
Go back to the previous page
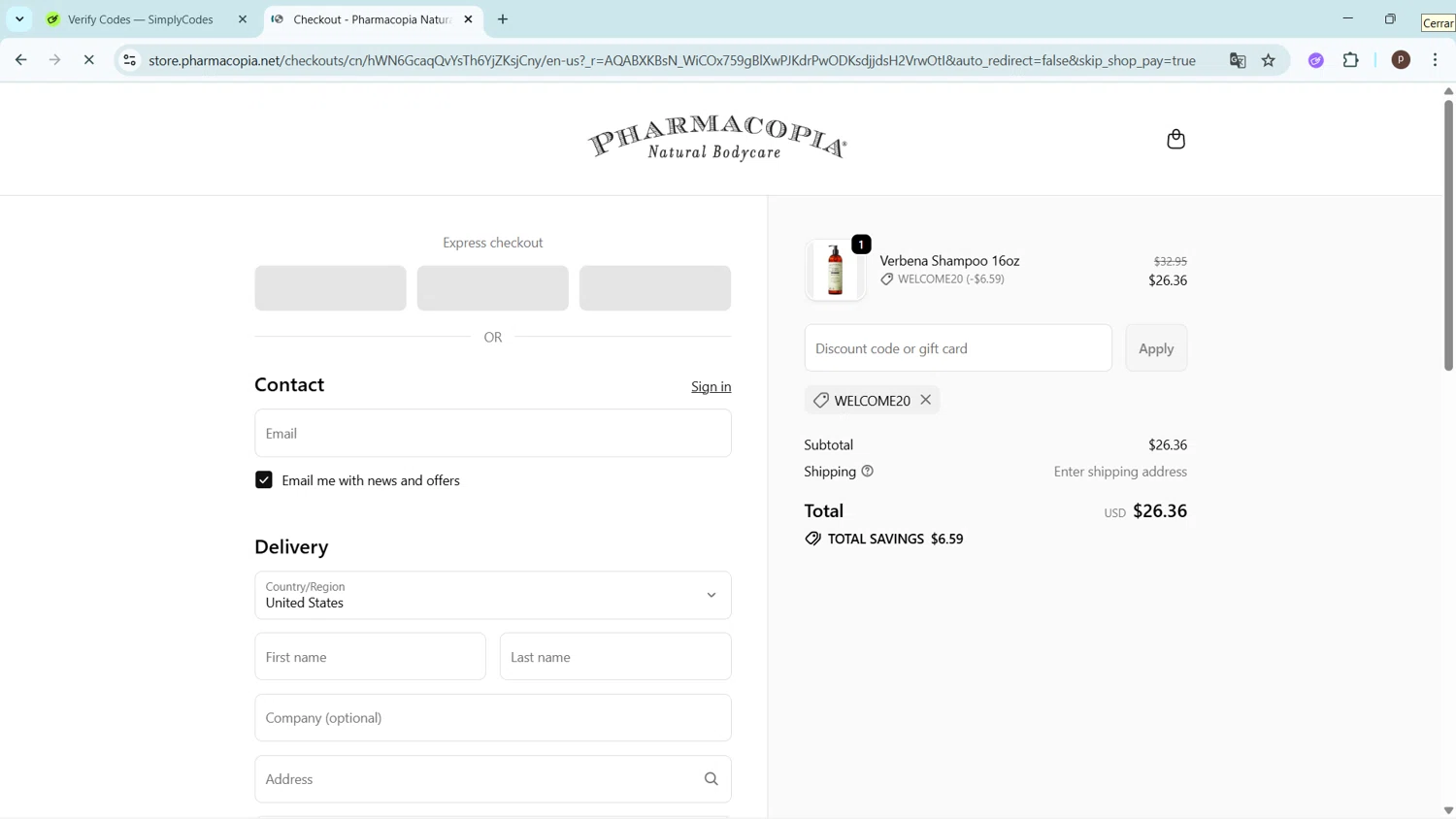click(x=20, y=60)
